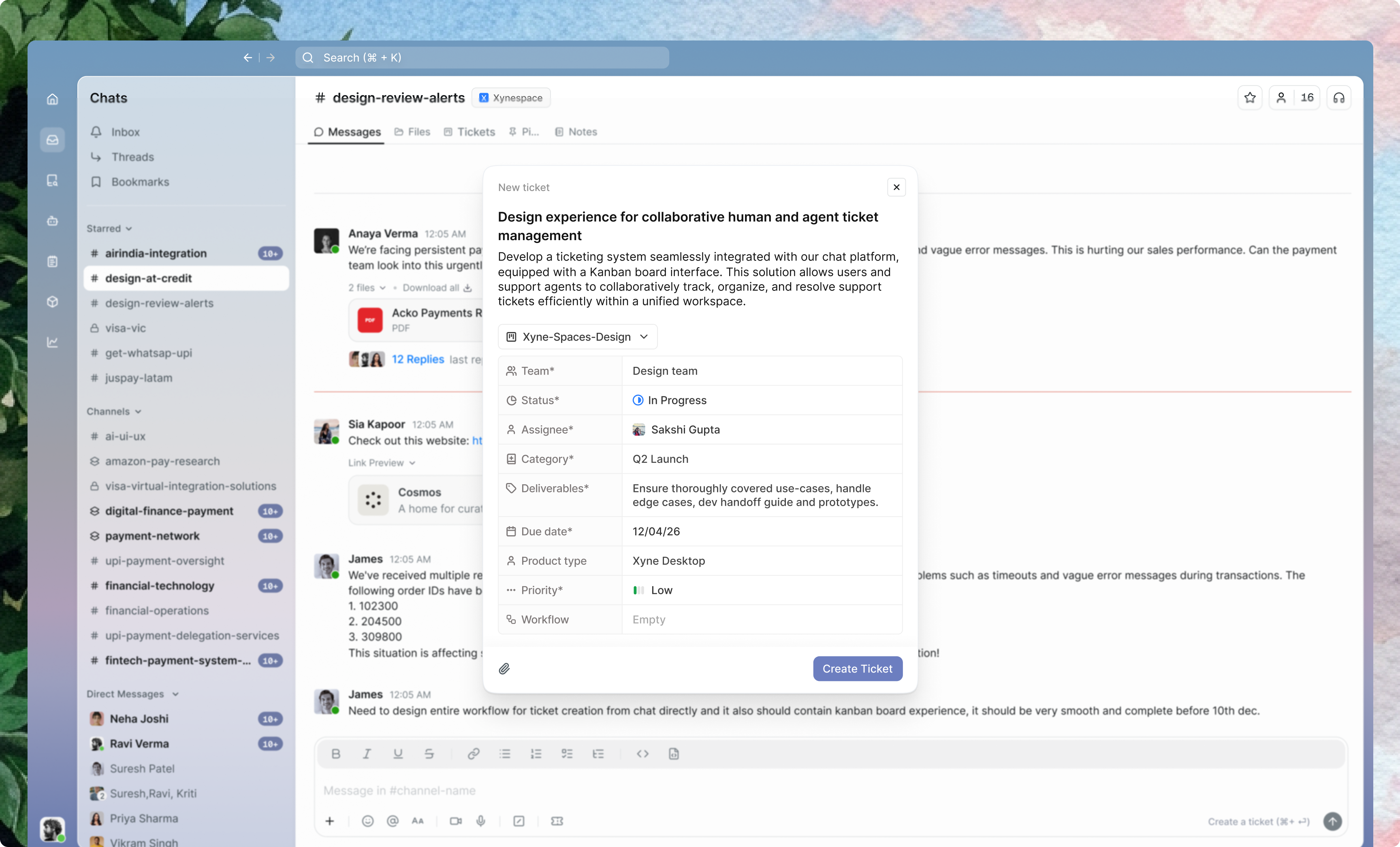Viewport: 1400px width, 847px height.
Task: Open the ticket icon in composer toolbar
Action: coord(557,821)
